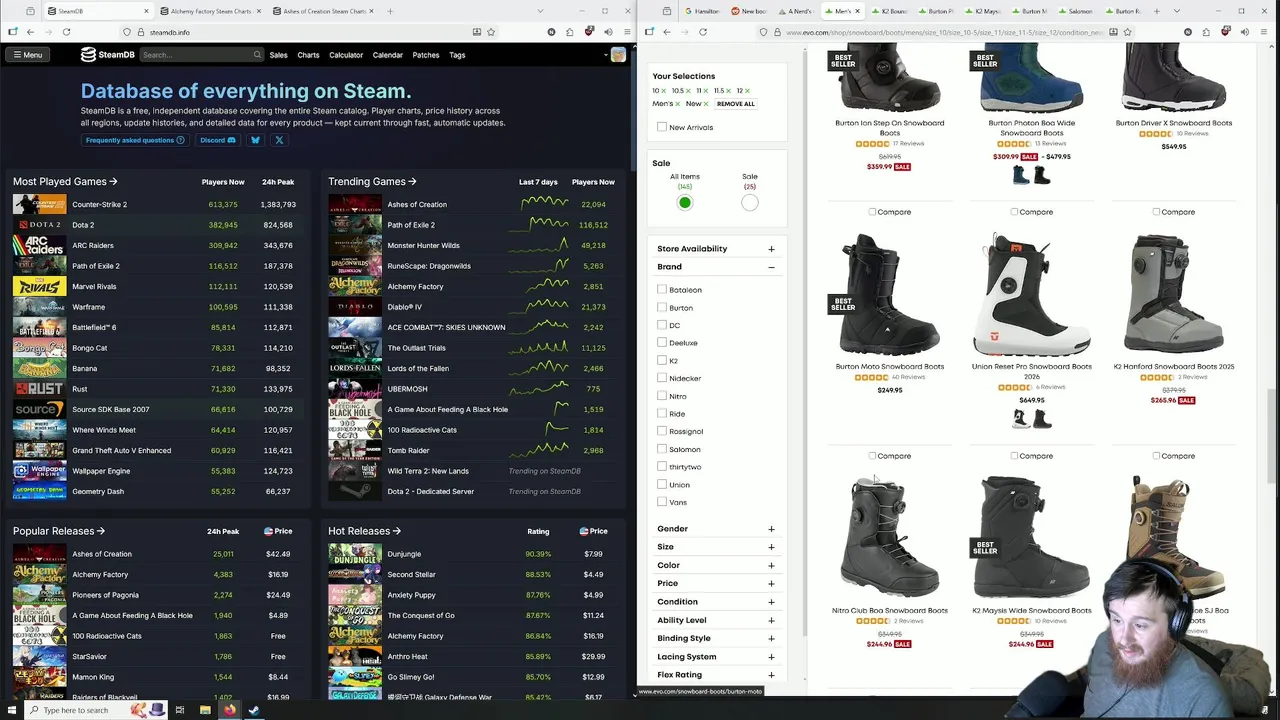Select blue color swatch of Photon Boa boots

(1021, 175)
